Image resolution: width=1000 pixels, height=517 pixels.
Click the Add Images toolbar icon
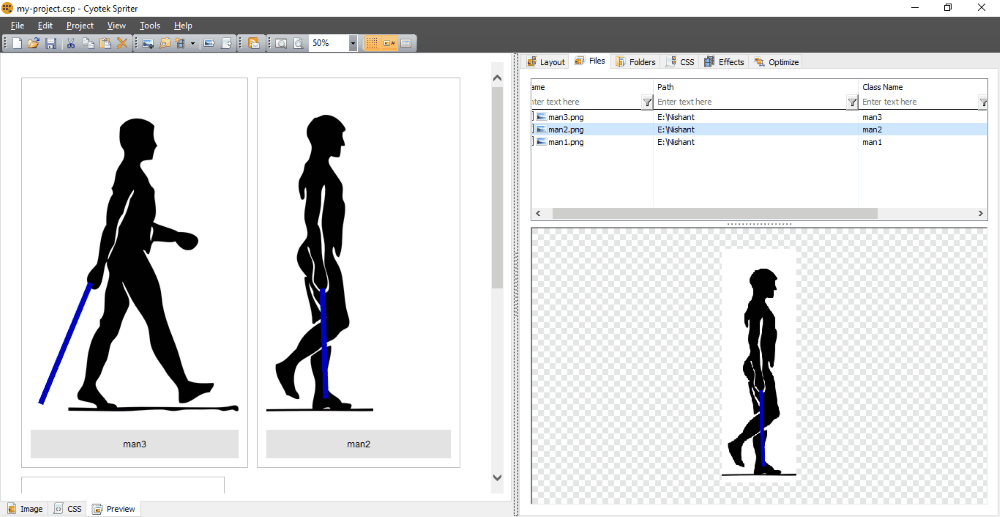pos(147,43)
